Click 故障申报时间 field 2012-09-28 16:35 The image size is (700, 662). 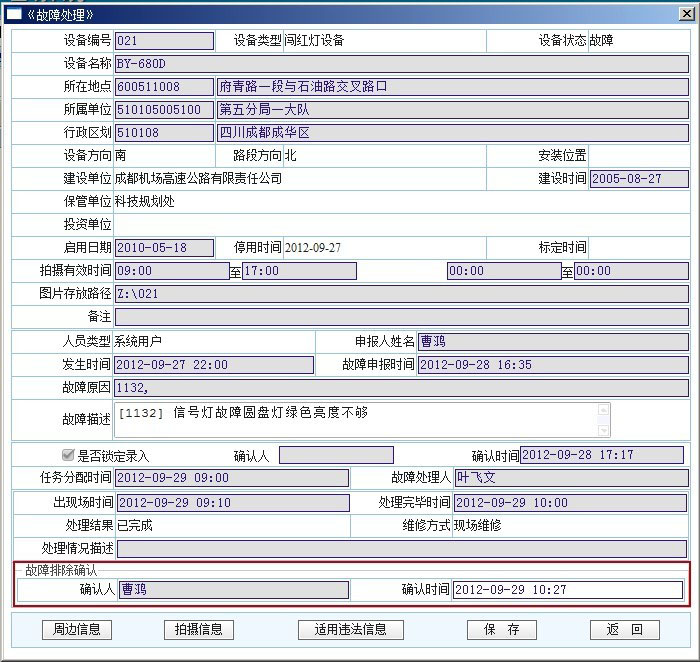[x=553, y=365]
